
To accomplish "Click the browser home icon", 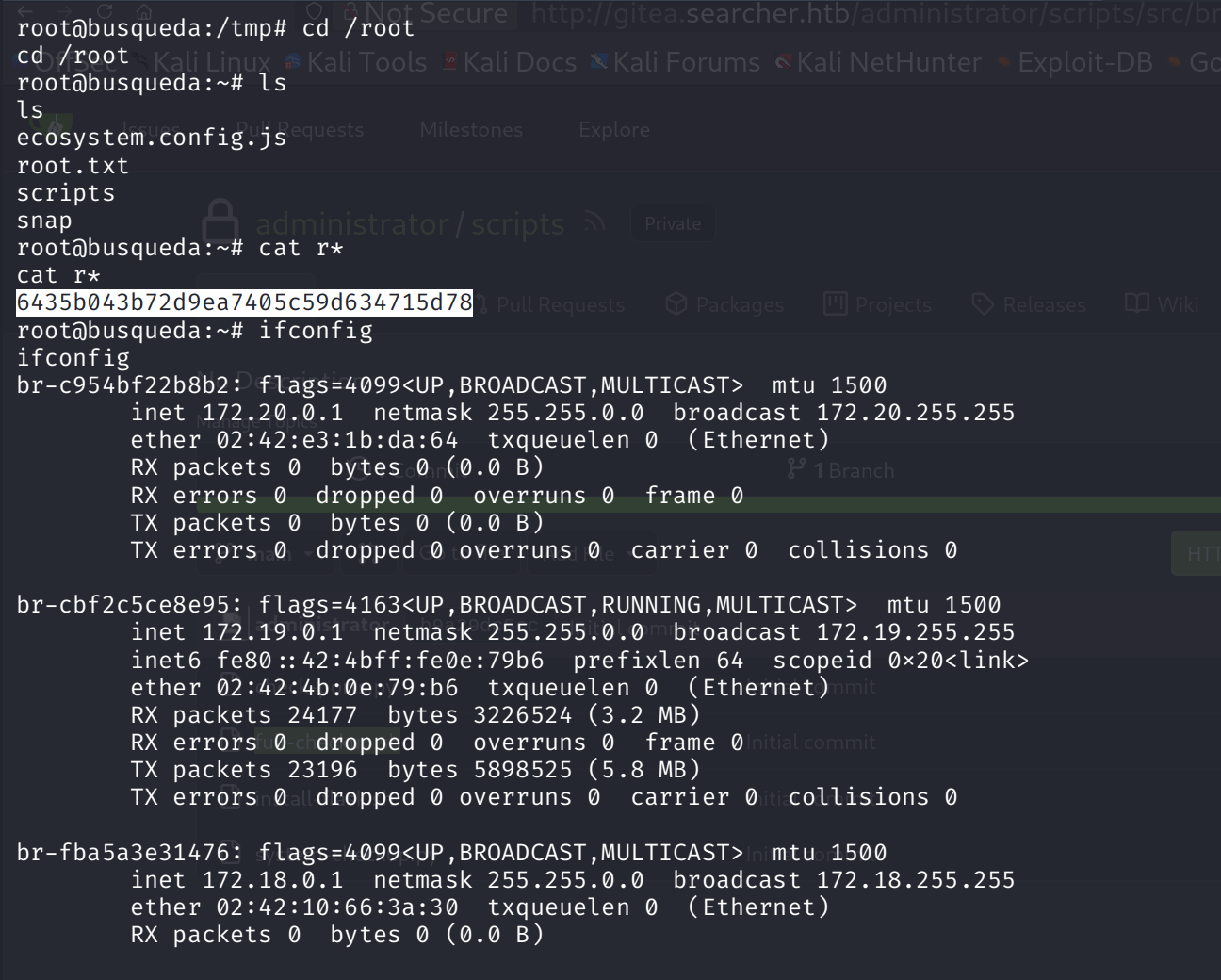I will (143, 11).
